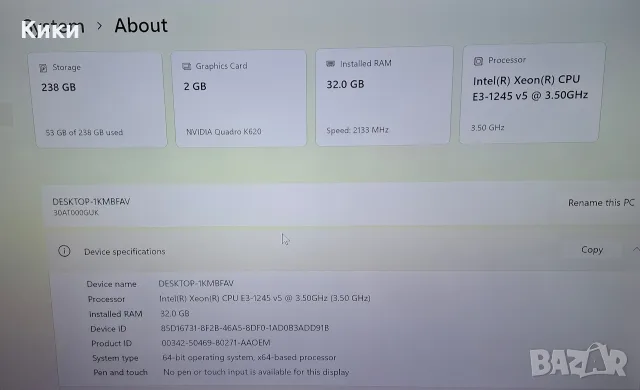
Task: Select the 'No pen or touch input' text
Action: 256,372
